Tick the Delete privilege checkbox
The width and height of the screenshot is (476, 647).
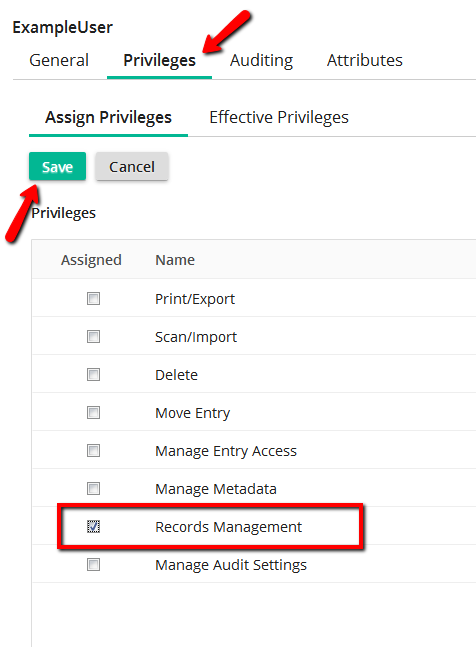[94, 374]
